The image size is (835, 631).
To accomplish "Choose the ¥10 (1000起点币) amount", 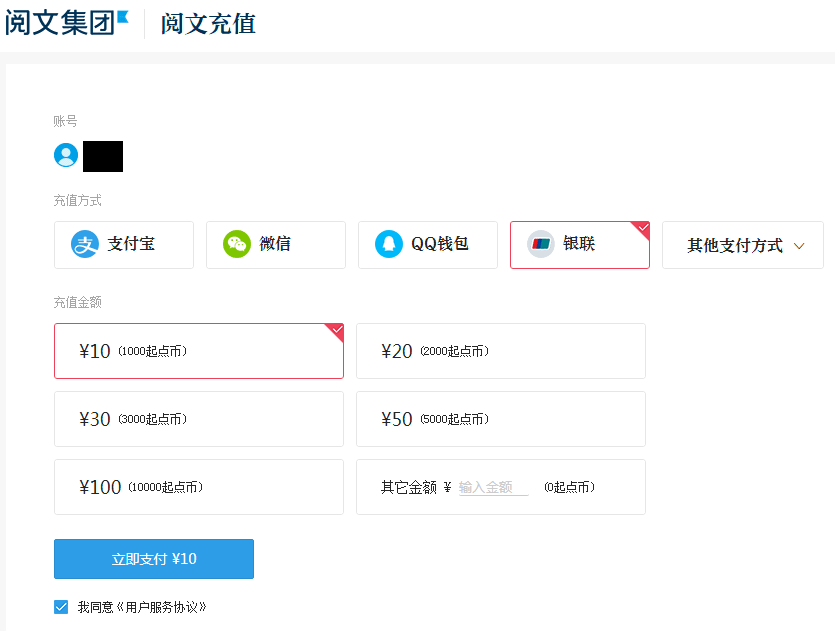I will tap(199, 351).
